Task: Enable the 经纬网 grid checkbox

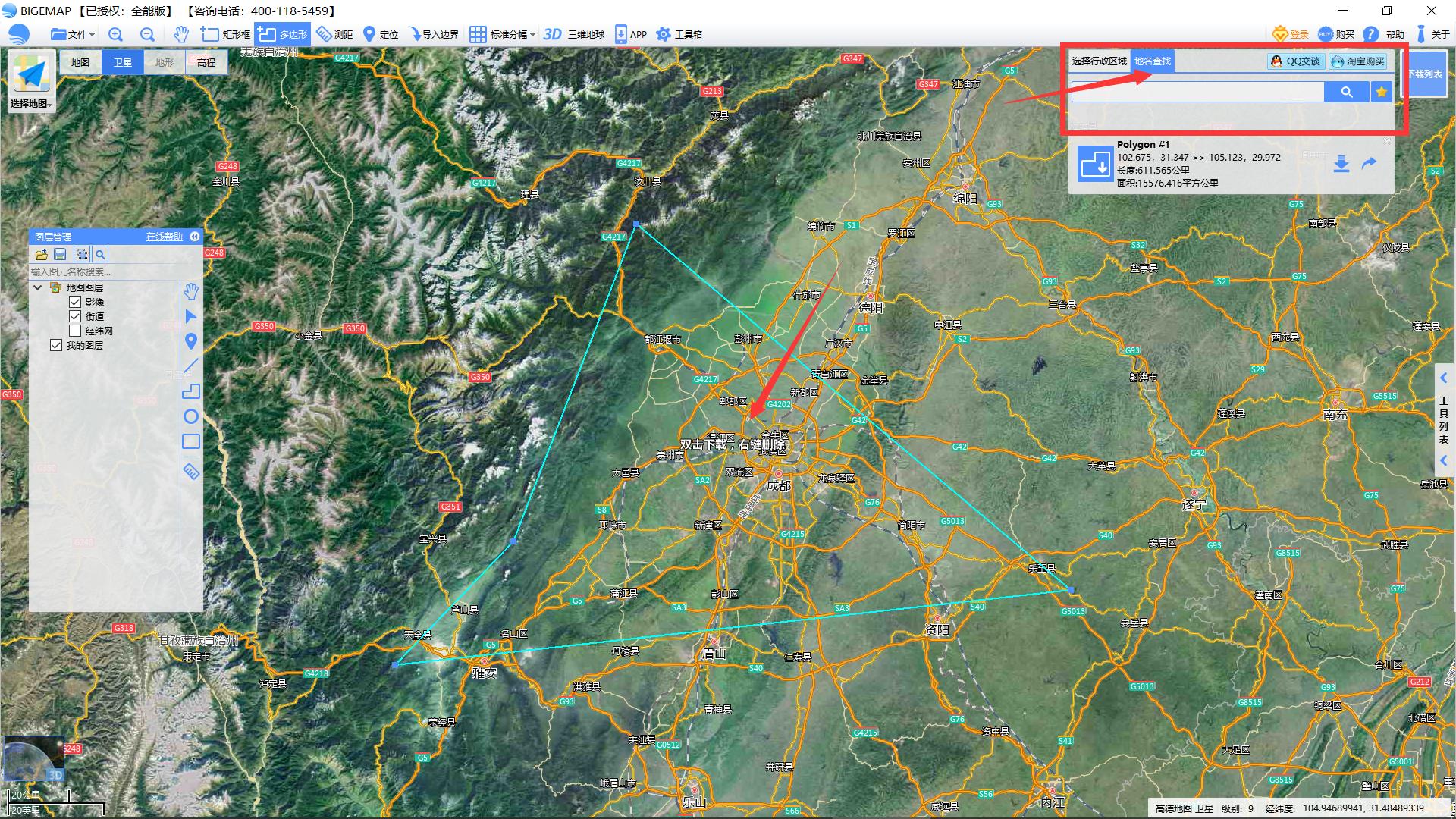Action: pyautogui.click(x=75, y=331)
